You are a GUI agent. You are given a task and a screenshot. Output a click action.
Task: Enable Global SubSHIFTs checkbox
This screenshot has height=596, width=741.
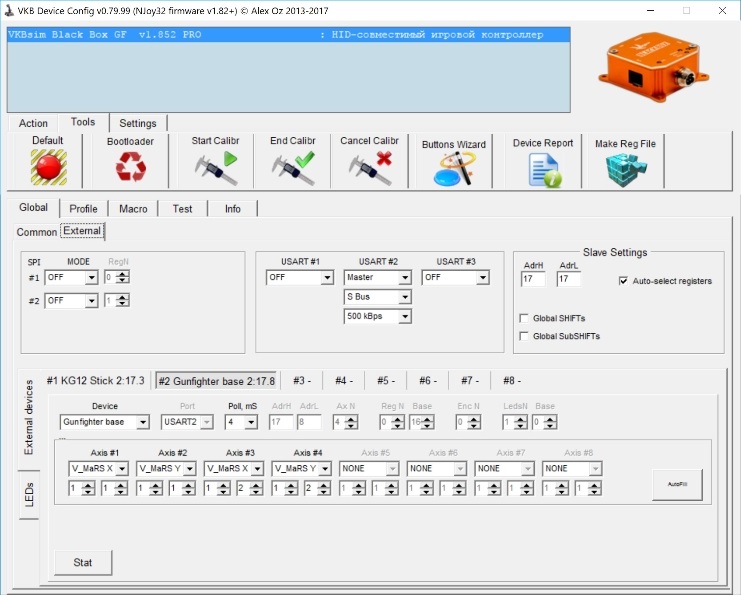pos(524,336)
